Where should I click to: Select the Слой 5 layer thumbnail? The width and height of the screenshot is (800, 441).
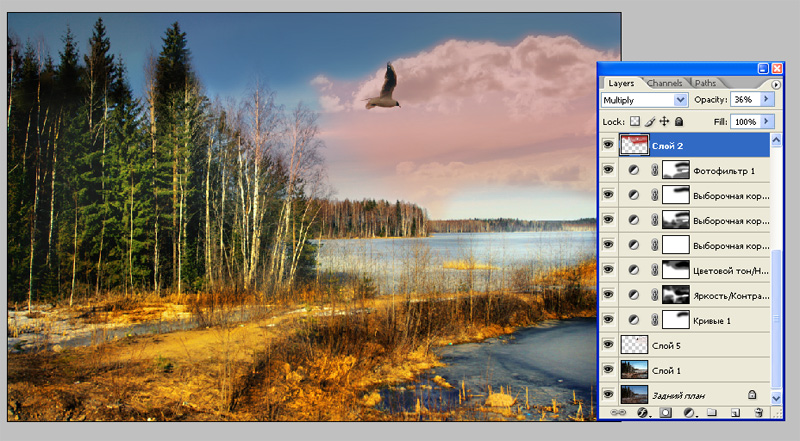(x=634, y=345)
